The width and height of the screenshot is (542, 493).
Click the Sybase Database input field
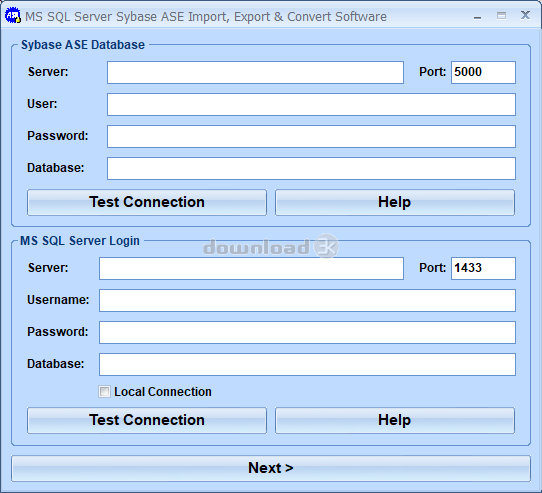[x=311, y=168]
